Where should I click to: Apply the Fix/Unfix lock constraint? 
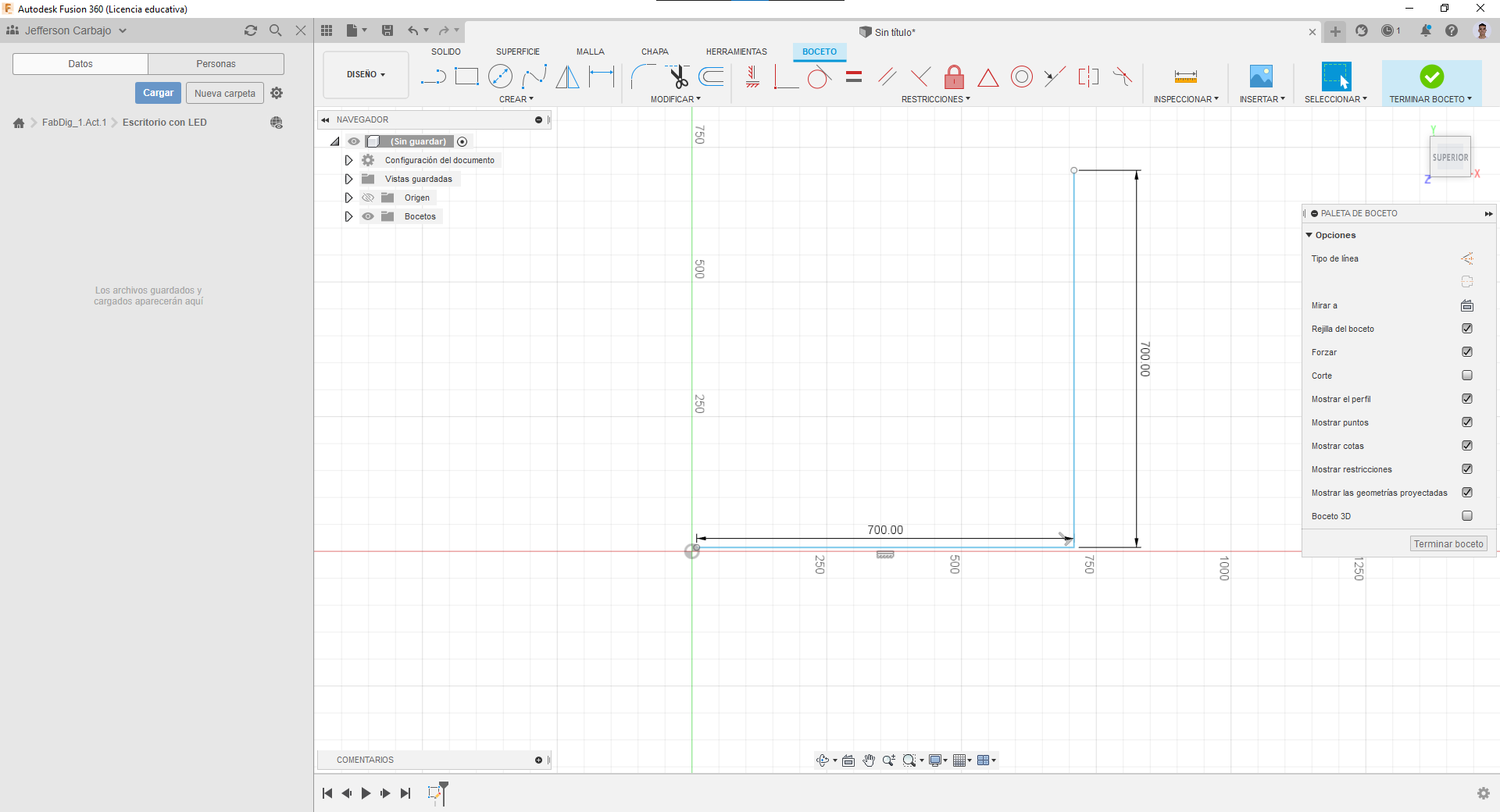954,77
